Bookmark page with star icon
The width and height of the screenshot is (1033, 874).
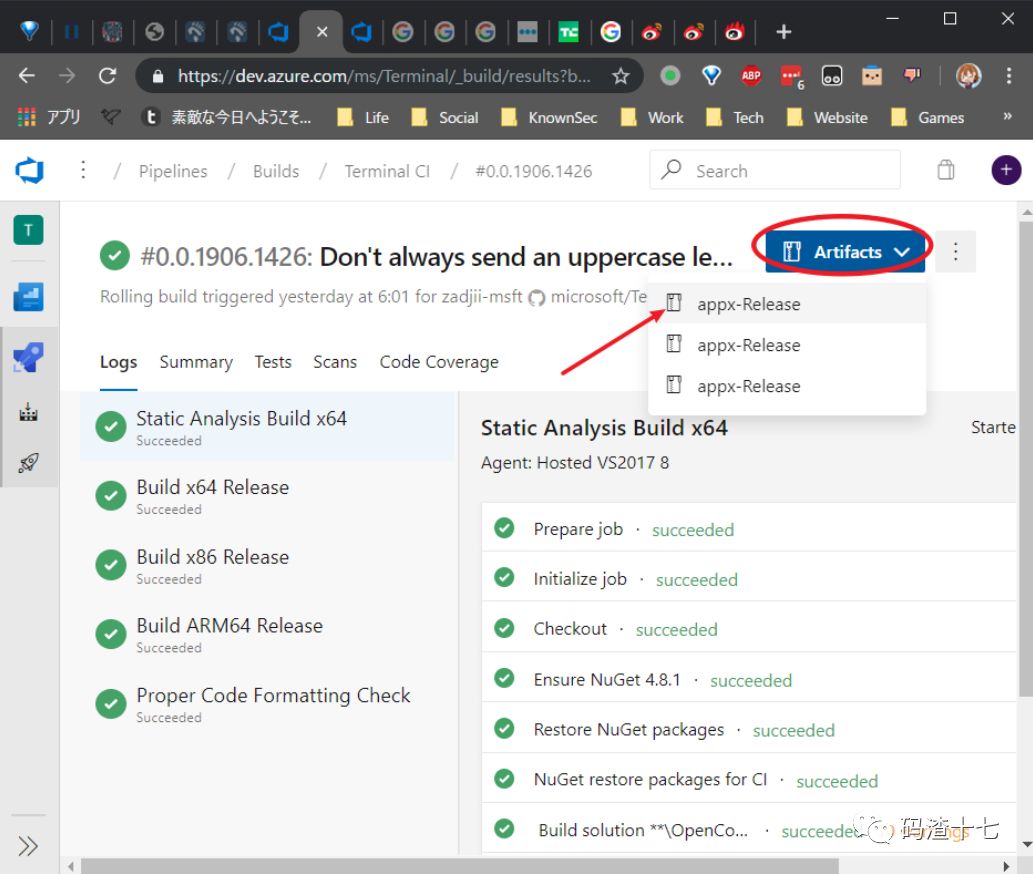point(621,76)
